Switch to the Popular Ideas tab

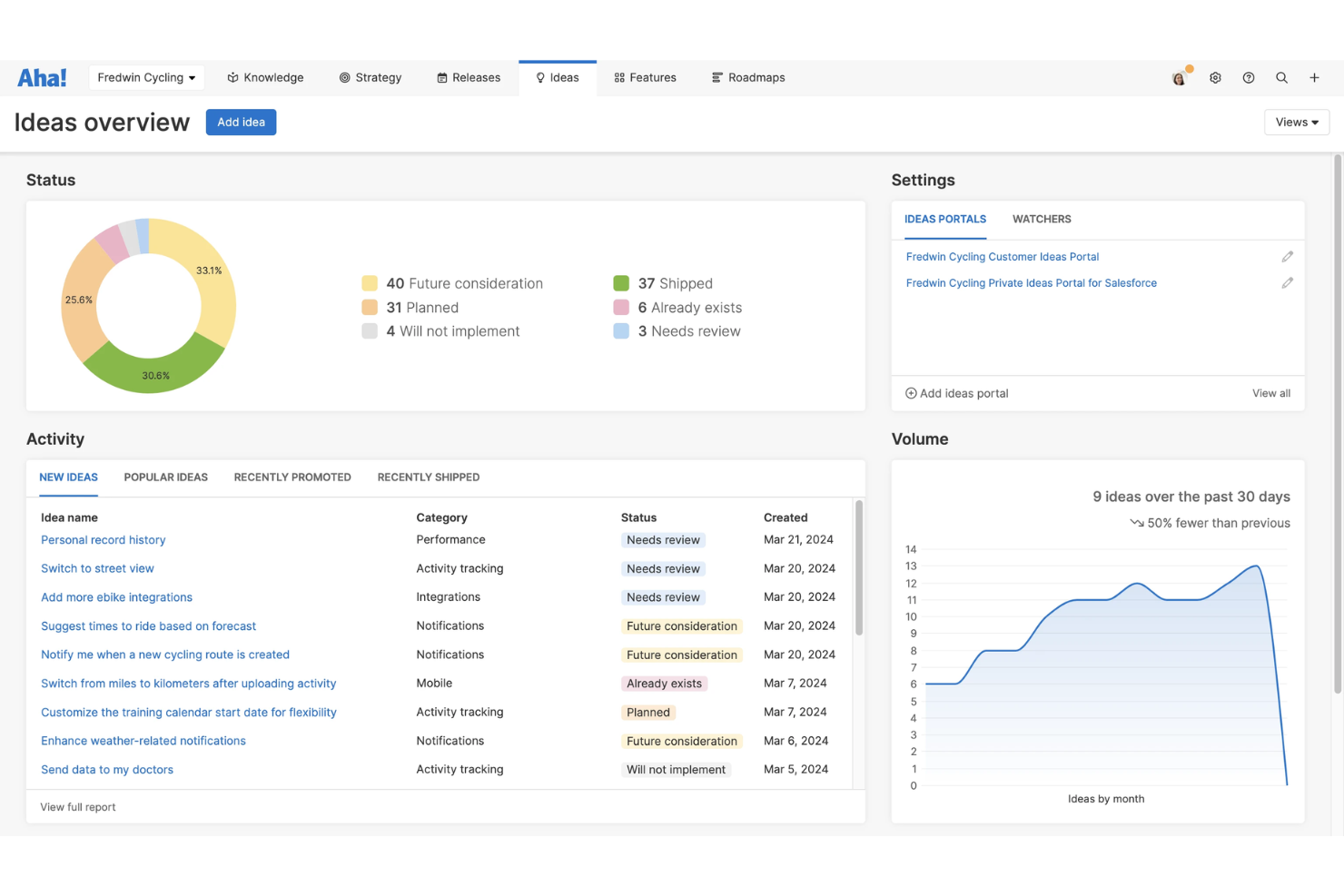(166, 478)
